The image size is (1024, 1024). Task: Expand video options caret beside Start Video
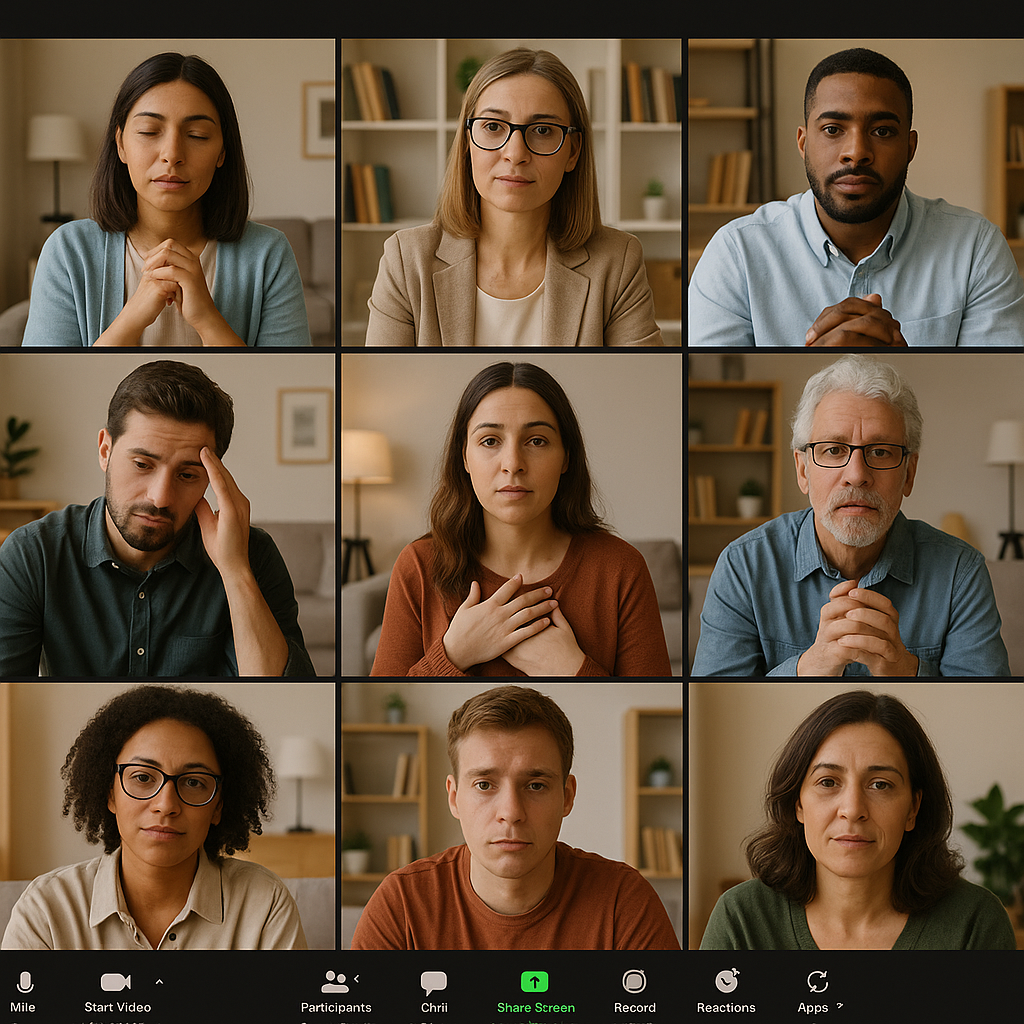point(159,981)
